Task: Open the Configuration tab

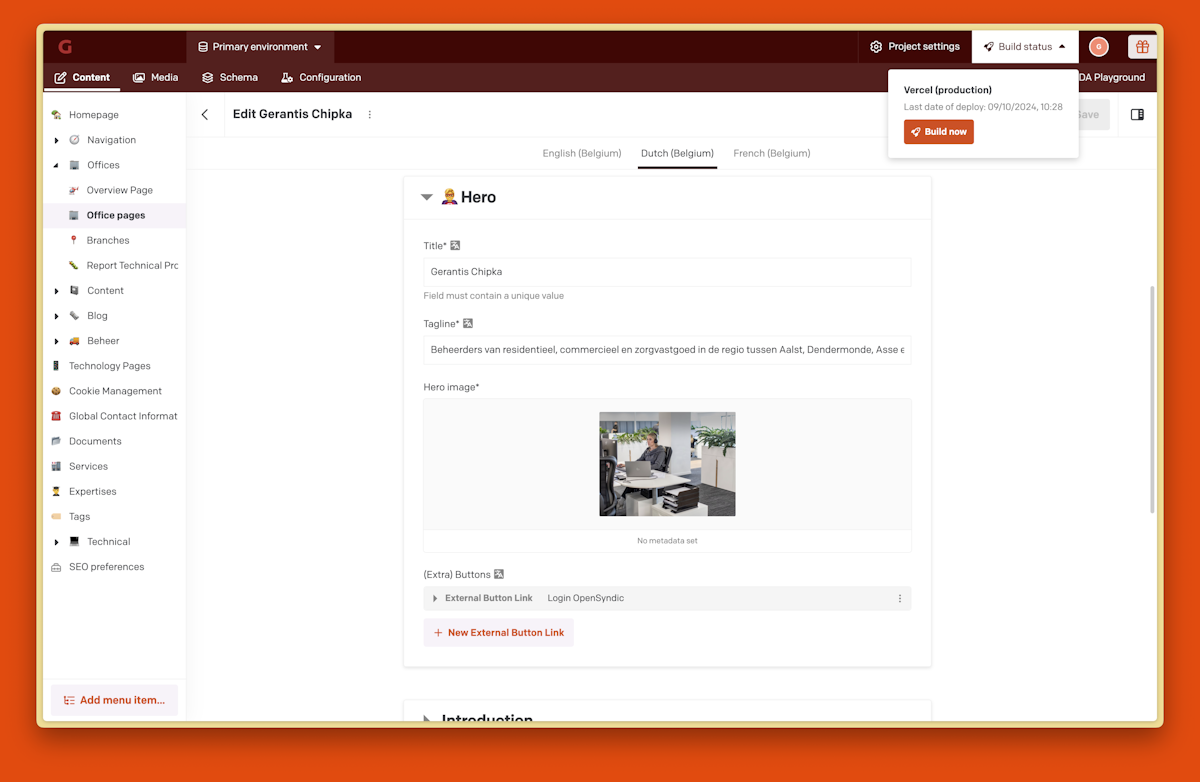Action: pos(321,77)
